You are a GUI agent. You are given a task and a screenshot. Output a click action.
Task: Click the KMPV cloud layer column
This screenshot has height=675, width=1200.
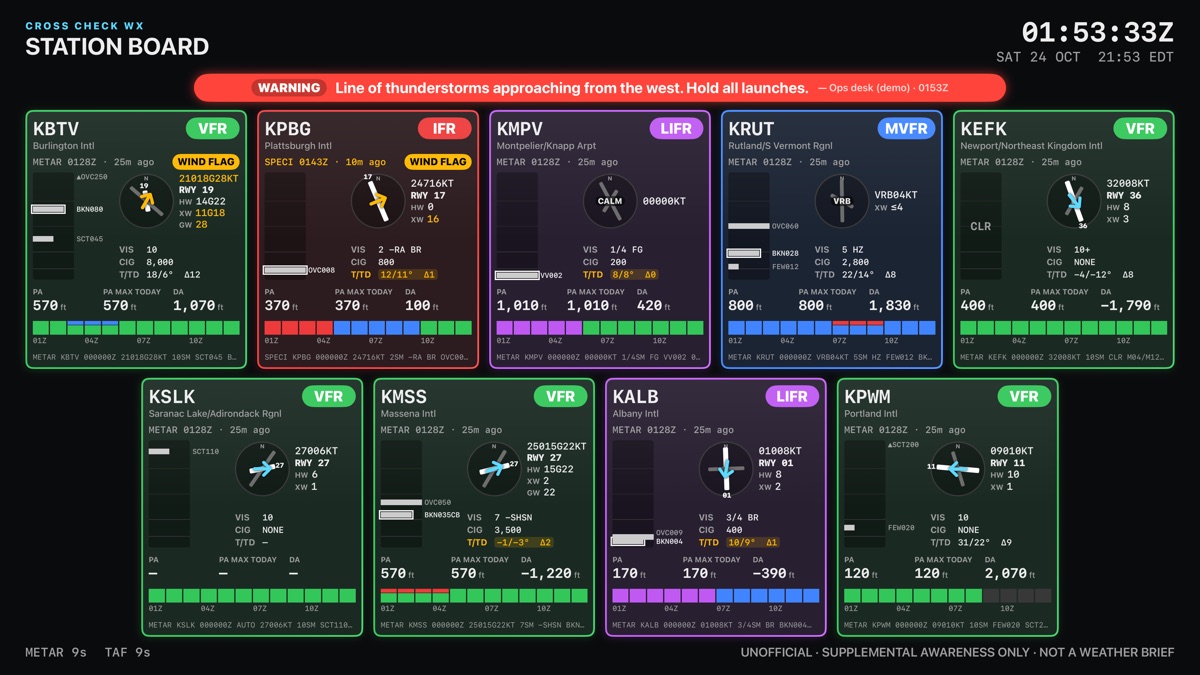pos(517,226)
